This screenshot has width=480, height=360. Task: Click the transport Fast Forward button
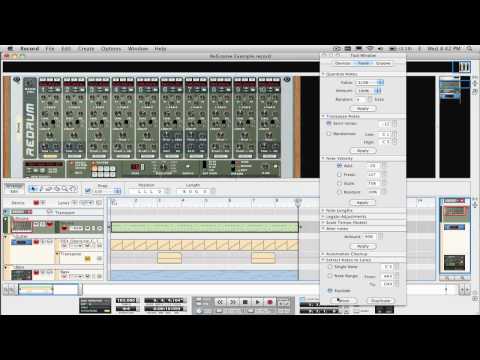(x=233, y=302)
